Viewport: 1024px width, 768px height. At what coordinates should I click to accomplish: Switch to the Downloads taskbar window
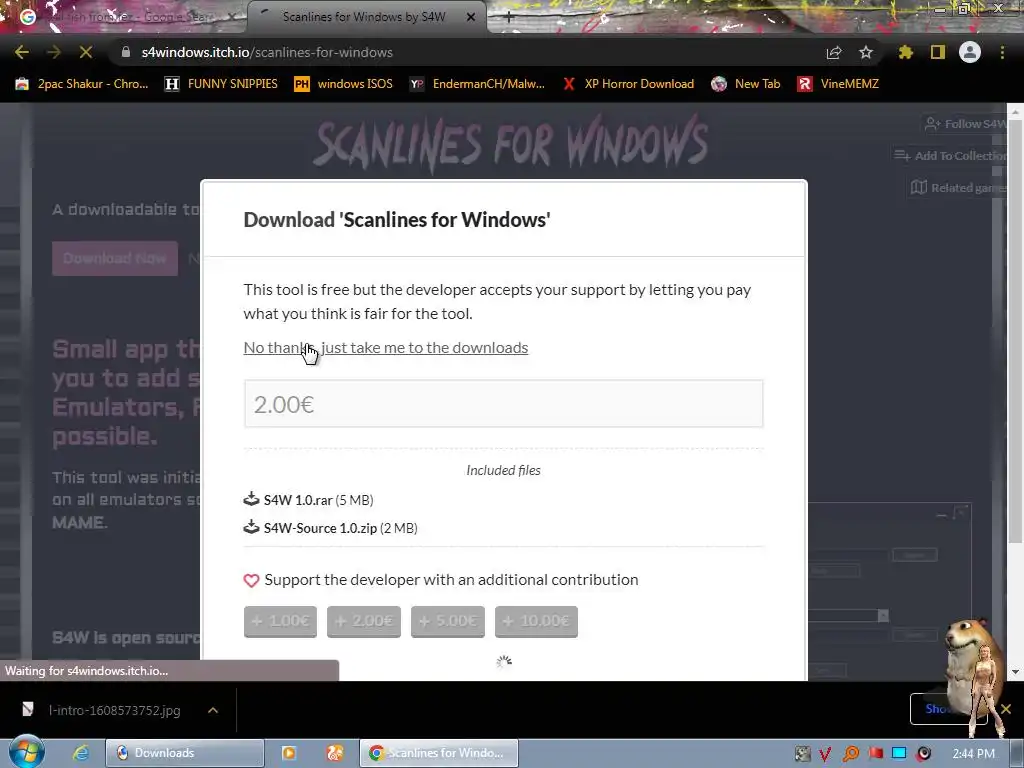[185, 753]
